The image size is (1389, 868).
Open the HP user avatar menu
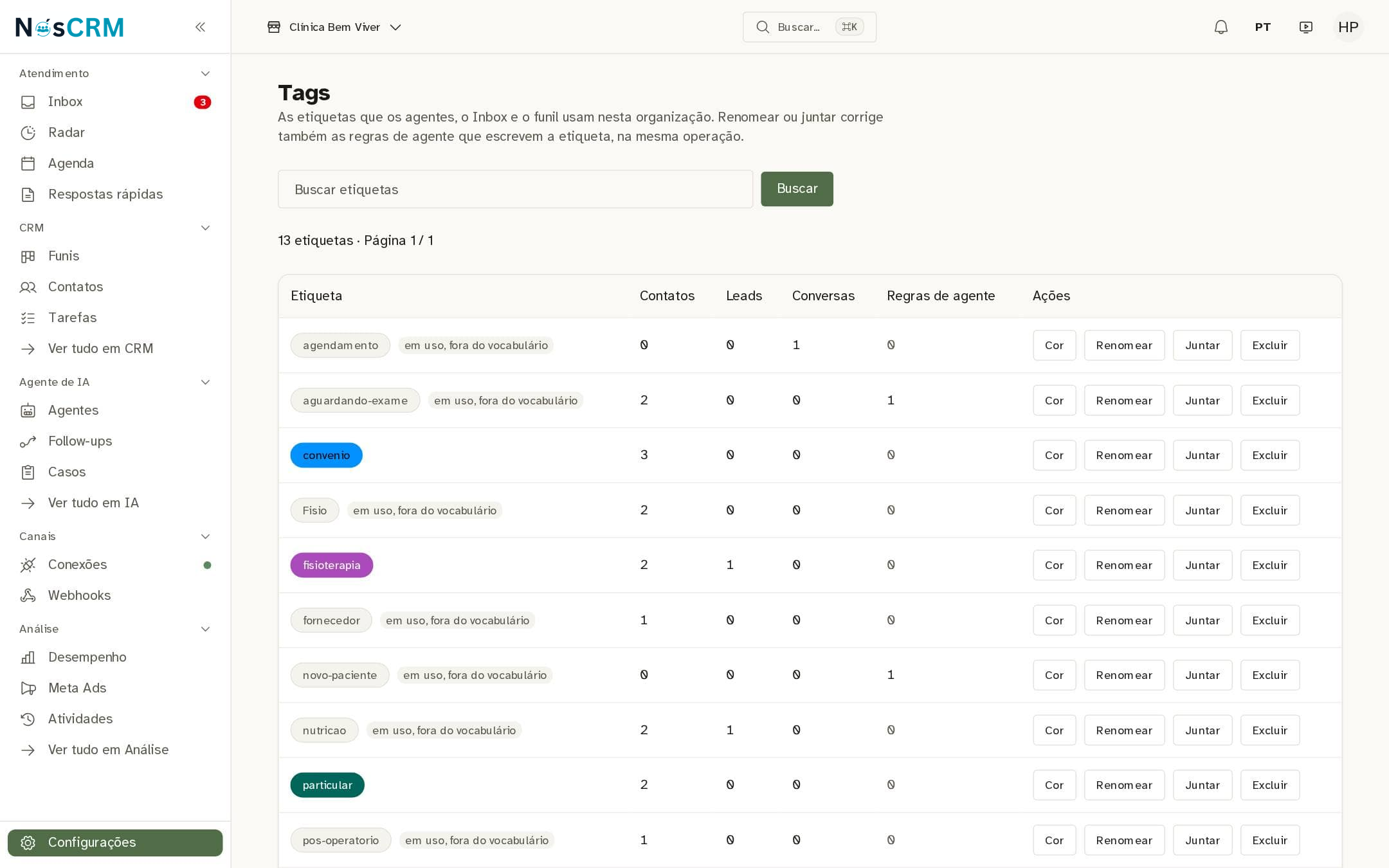click(x=1348, y=27)
